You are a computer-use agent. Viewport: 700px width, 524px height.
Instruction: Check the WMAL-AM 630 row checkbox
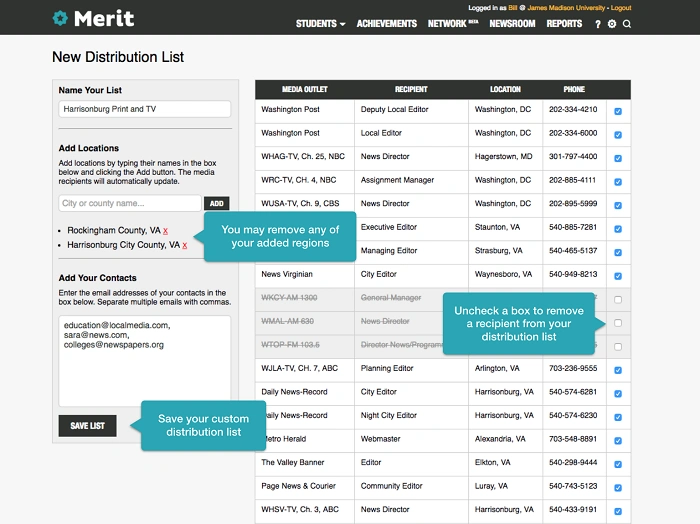pos(618,323)
